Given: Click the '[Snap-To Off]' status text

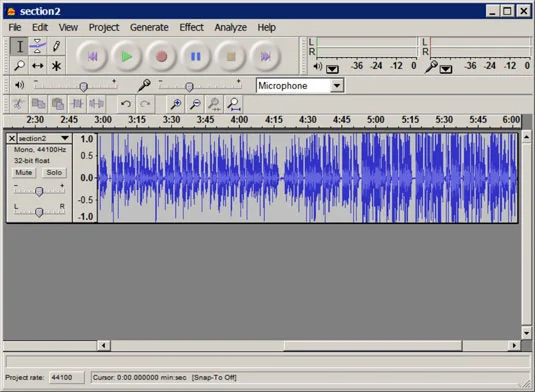Looking at the screenshot, I should 214,377.
